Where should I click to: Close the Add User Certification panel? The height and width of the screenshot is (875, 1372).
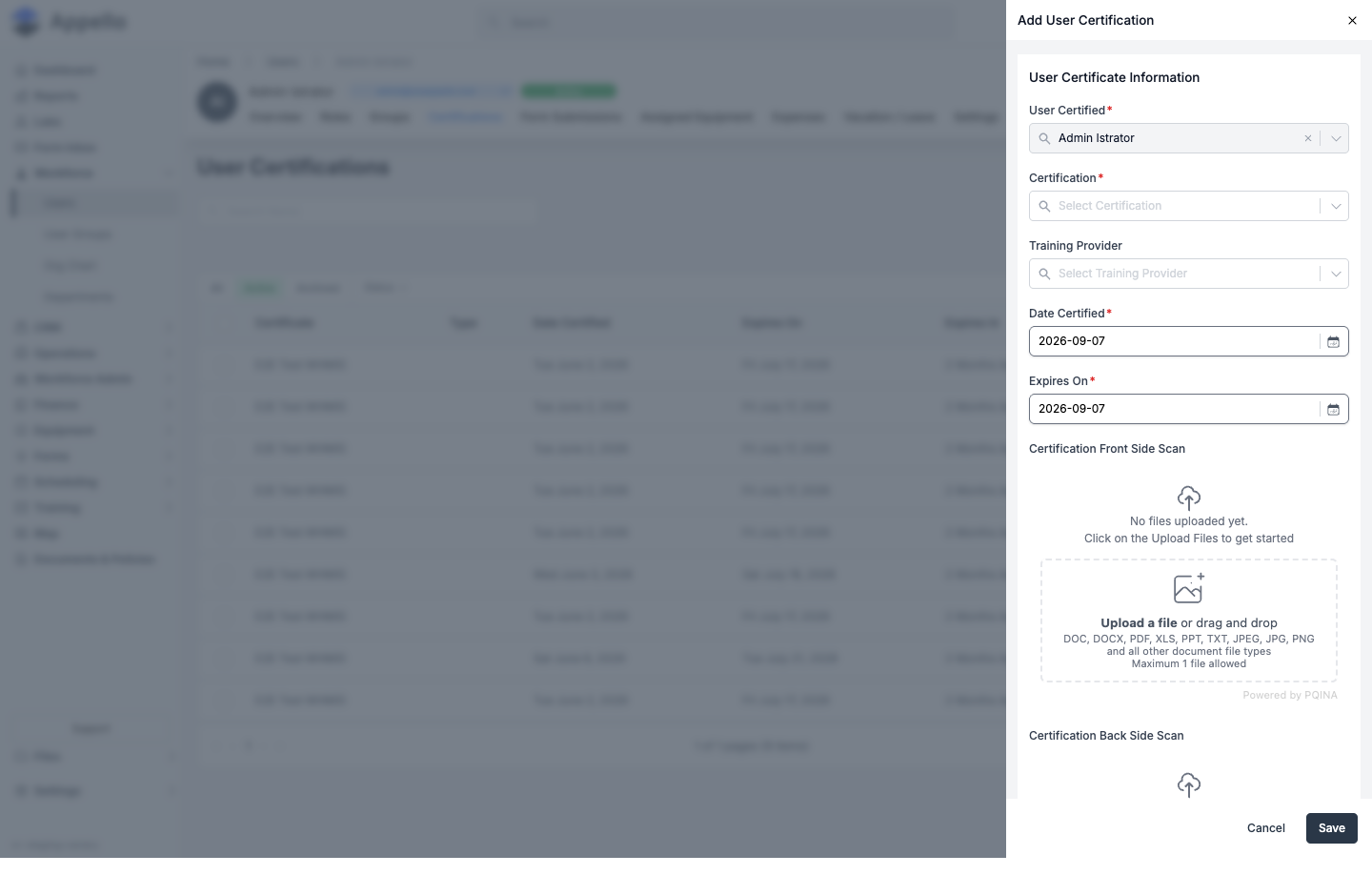1352,20
